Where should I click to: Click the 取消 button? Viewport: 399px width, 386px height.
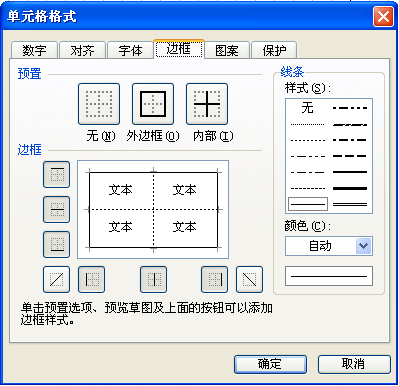tap(354, 364)
